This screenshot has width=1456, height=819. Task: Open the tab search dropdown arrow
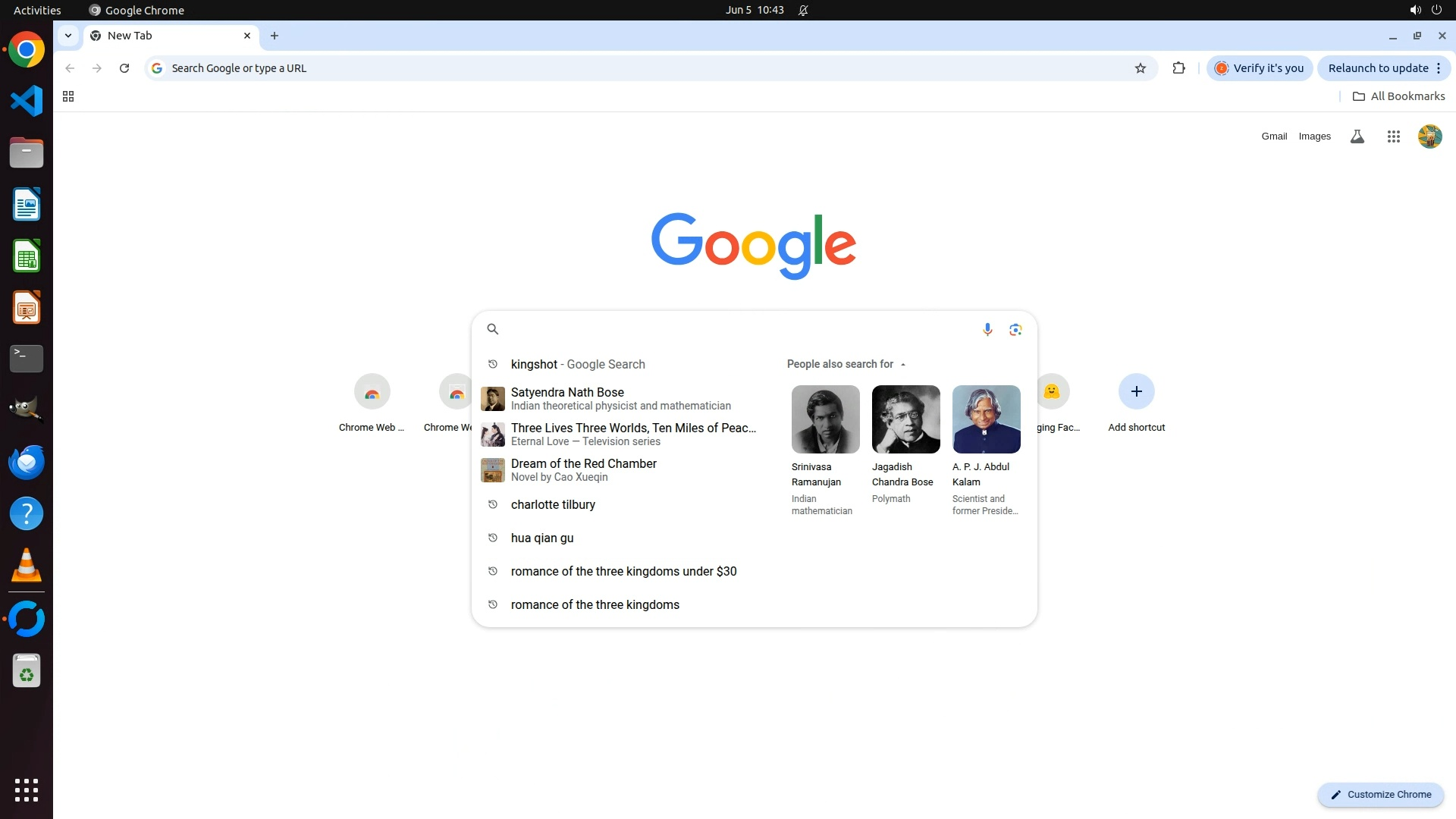(x=67, y=36)
